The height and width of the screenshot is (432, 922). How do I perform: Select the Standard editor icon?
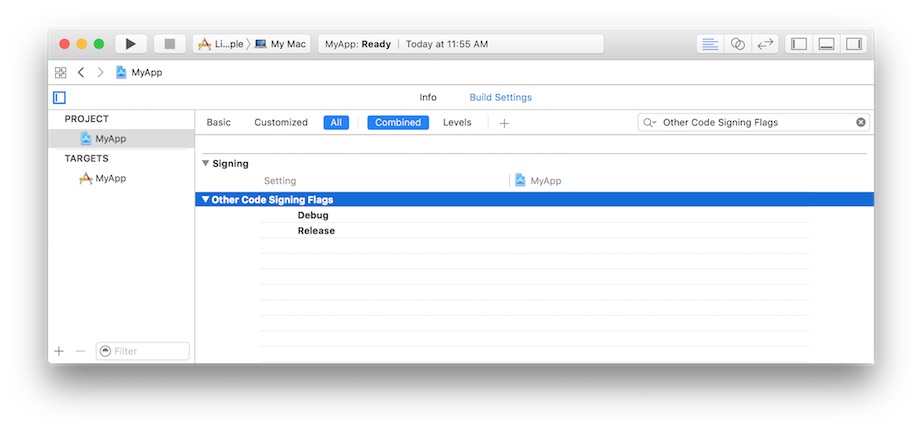point(710,44)
